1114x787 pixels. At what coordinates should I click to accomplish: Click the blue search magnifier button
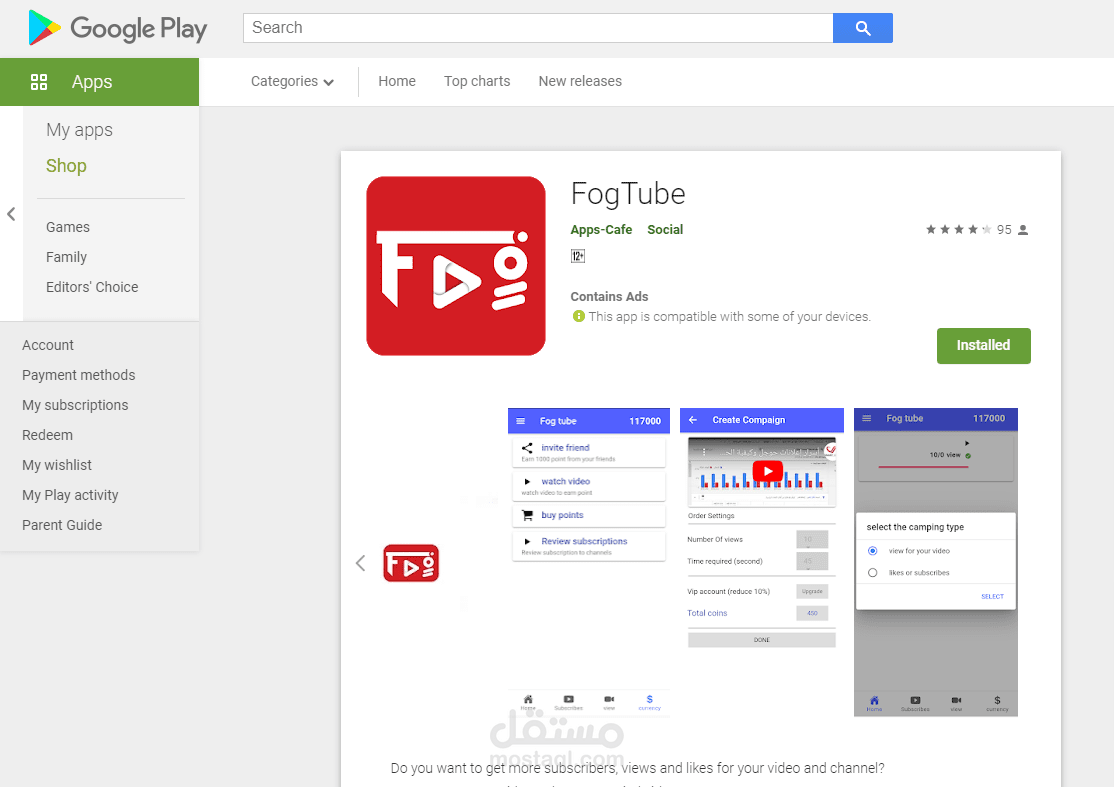pyautogui.click(x=862, y=28)
